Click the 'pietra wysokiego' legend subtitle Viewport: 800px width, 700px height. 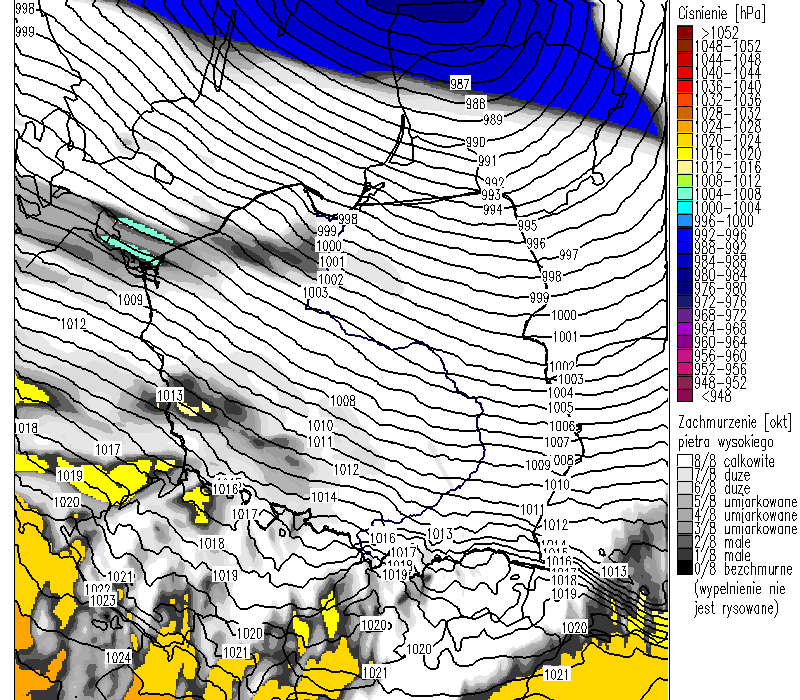726,441
